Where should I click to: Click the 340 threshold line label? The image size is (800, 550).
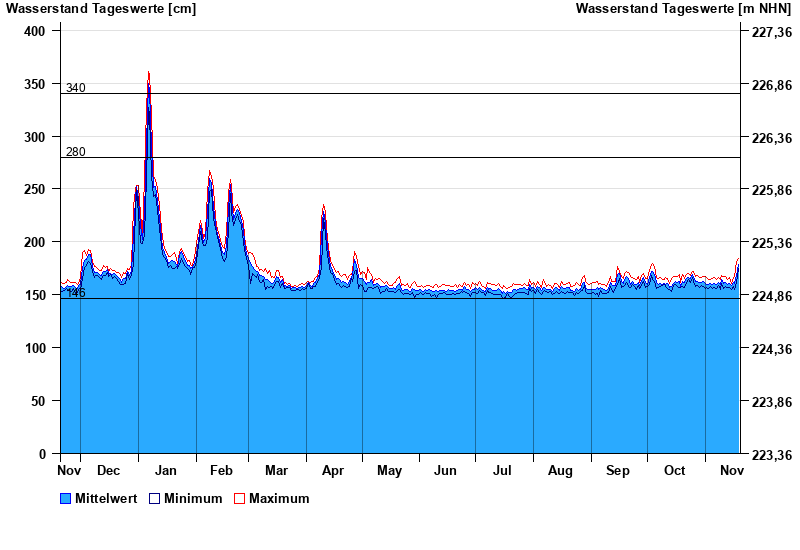point(76,88)
